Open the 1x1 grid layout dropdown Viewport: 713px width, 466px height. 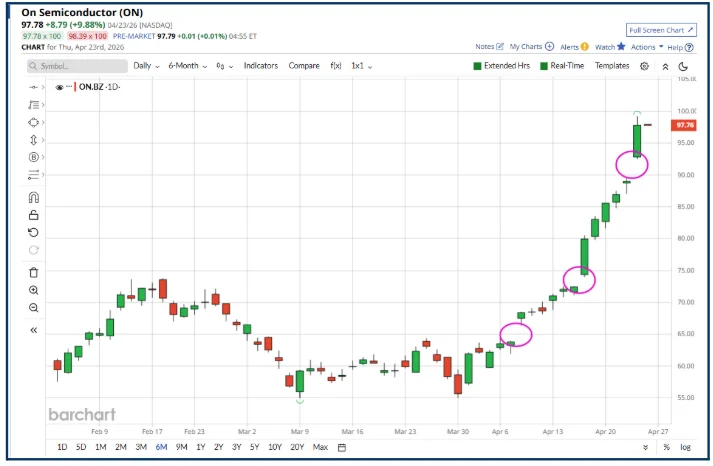click(x=362, y=66)
